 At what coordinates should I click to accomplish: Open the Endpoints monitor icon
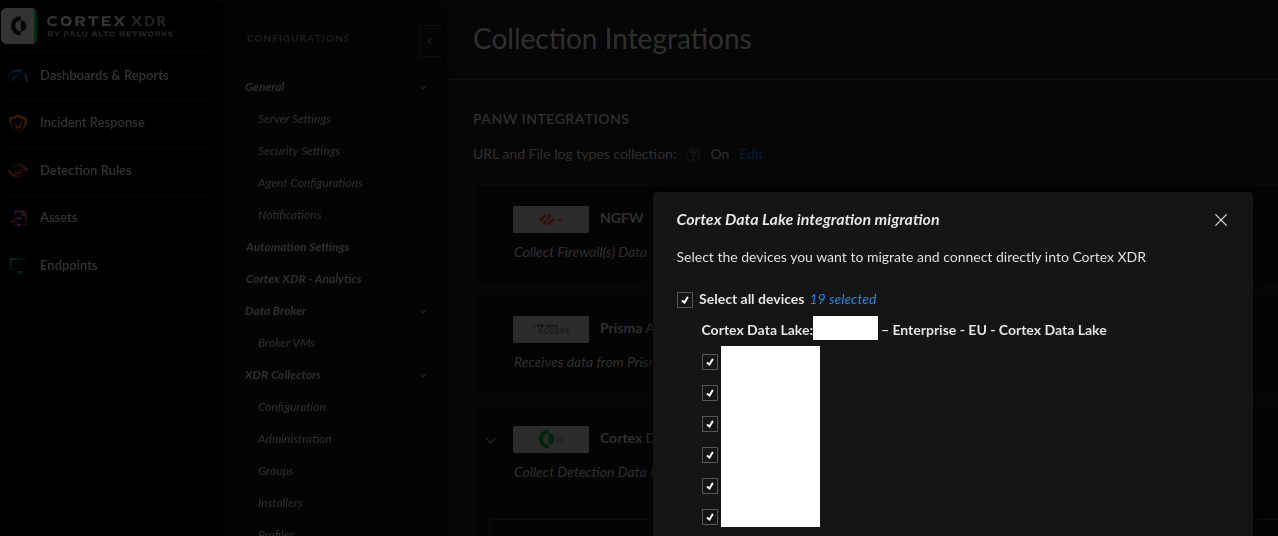click(x=18, y=266)
